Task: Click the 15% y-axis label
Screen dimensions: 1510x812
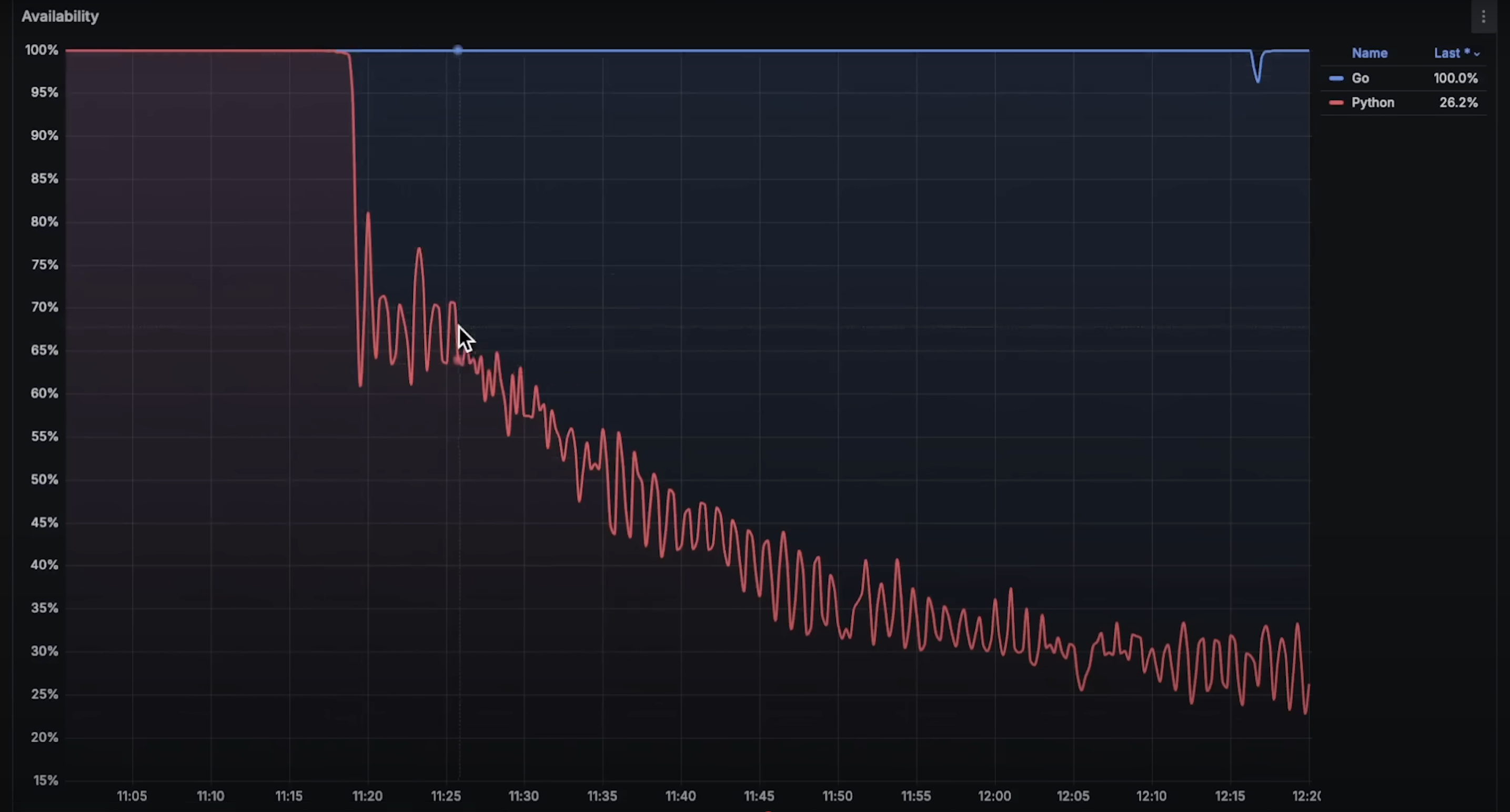Action: pyautogui.click(x=45, y=780)
